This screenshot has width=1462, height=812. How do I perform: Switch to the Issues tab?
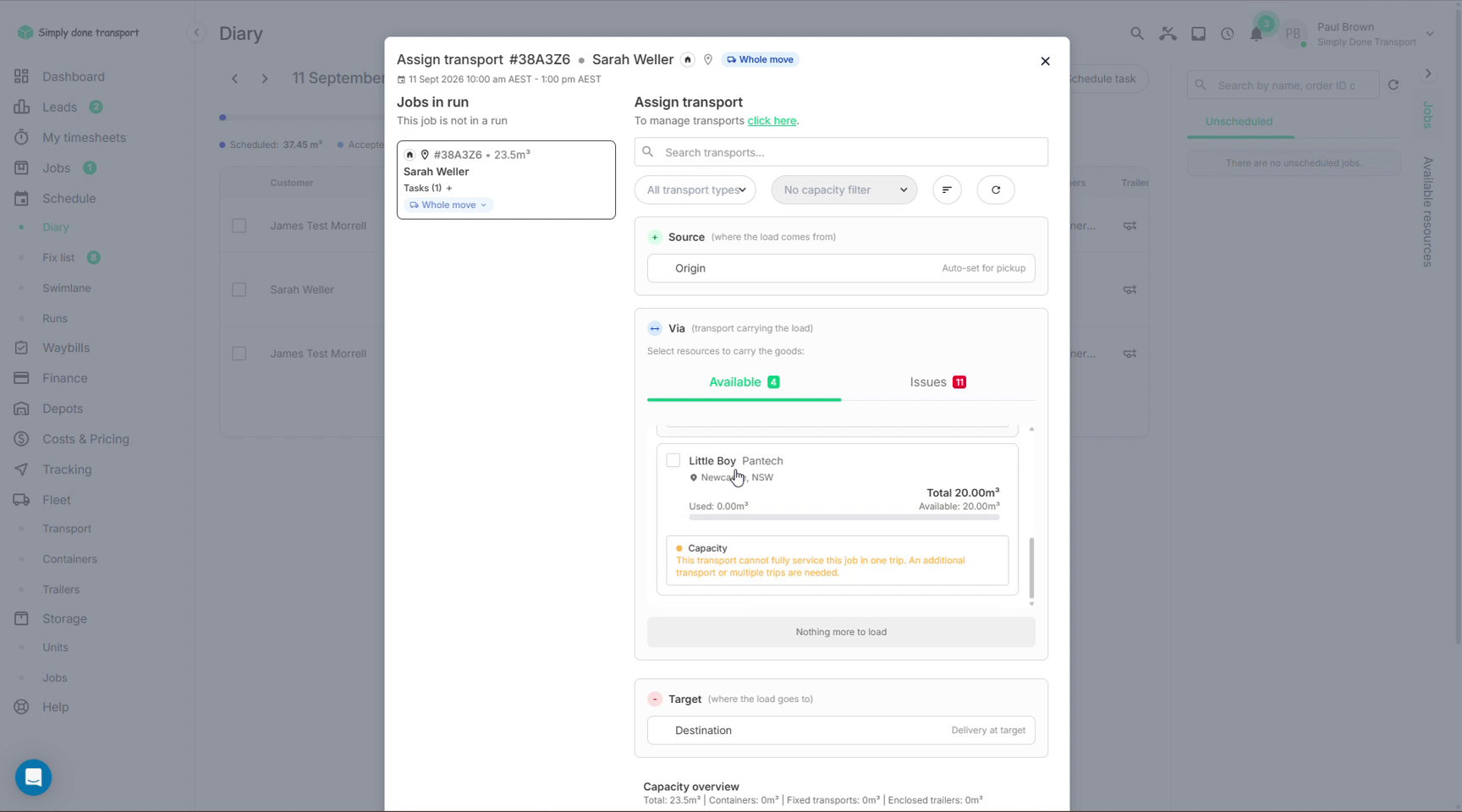coord(938,382)
